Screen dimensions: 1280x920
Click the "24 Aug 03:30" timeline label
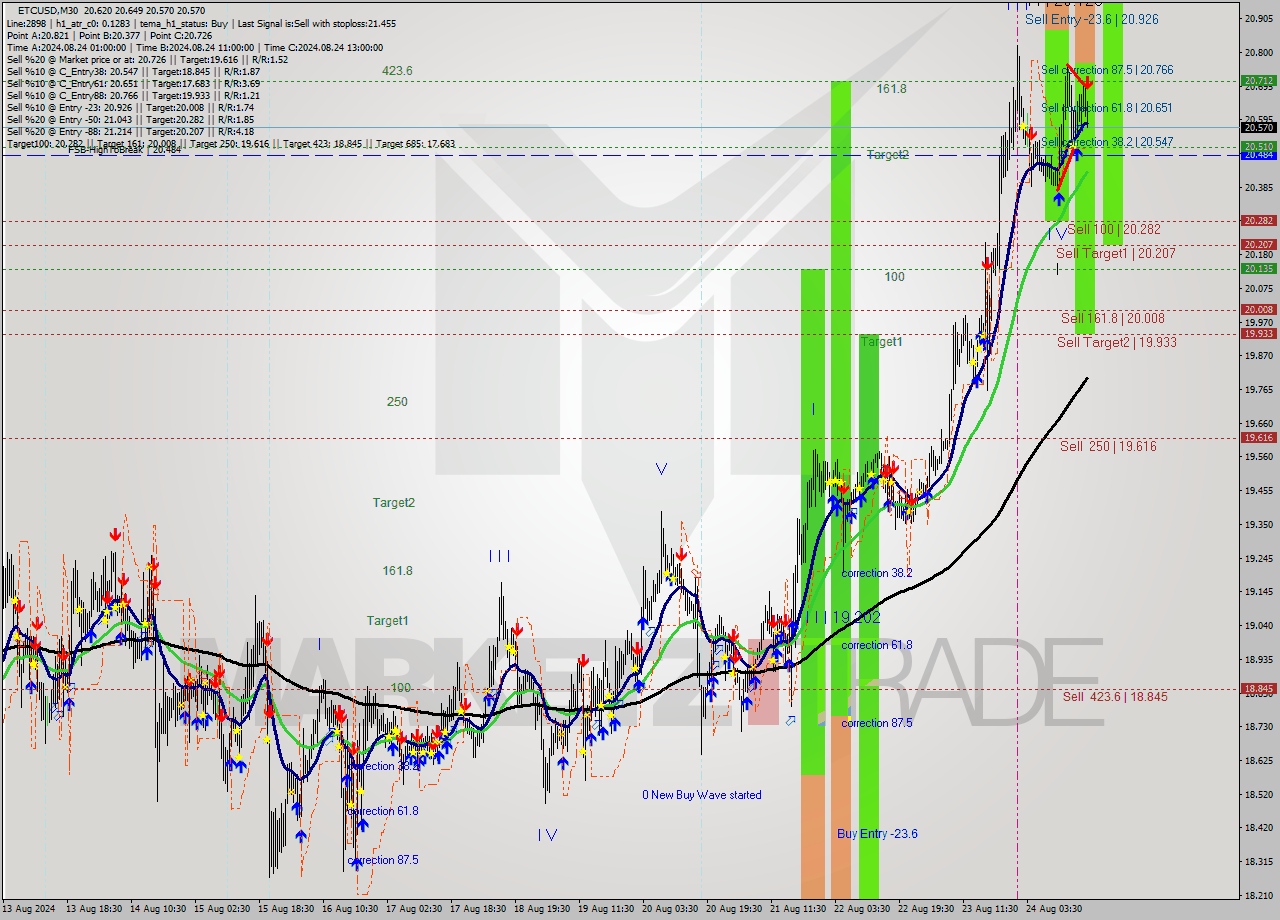click(1055, 910)
